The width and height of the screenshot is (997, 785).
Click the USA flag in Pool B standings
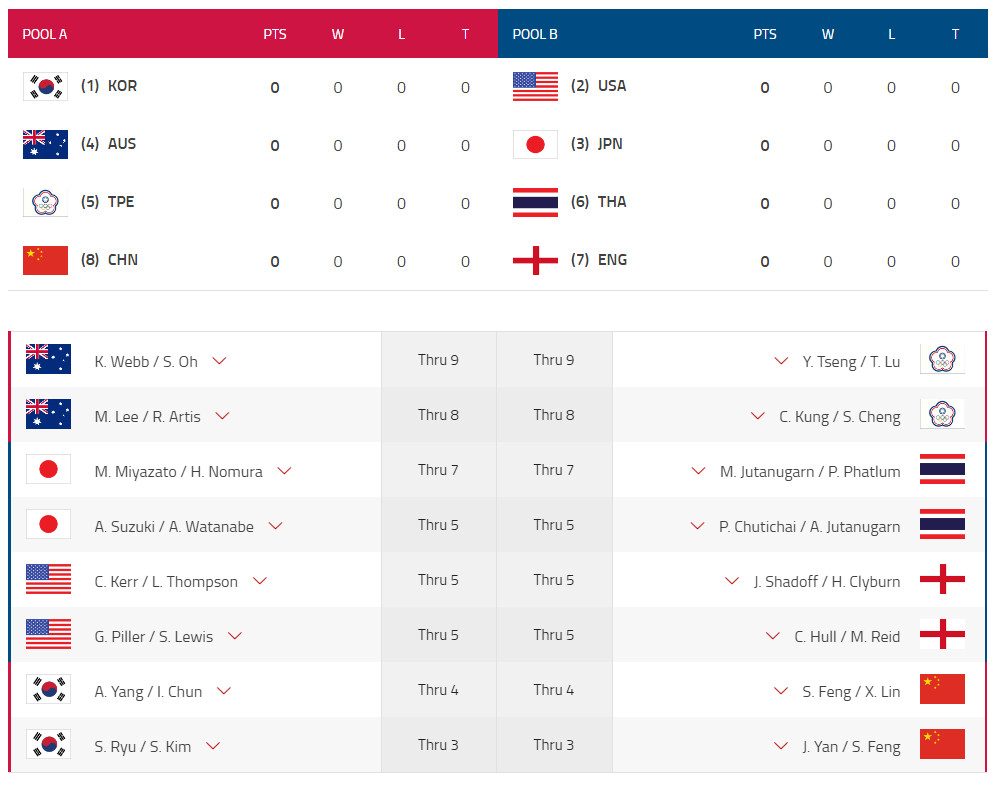535,87
